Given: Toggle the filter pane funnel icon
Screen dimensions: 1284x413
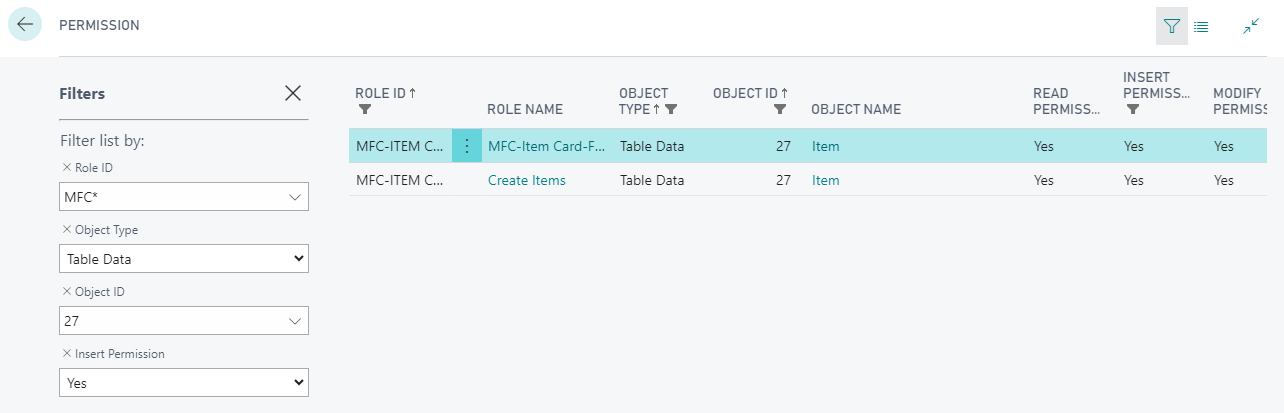Looking at the screenshot, I should click(x=1172, y=26).
